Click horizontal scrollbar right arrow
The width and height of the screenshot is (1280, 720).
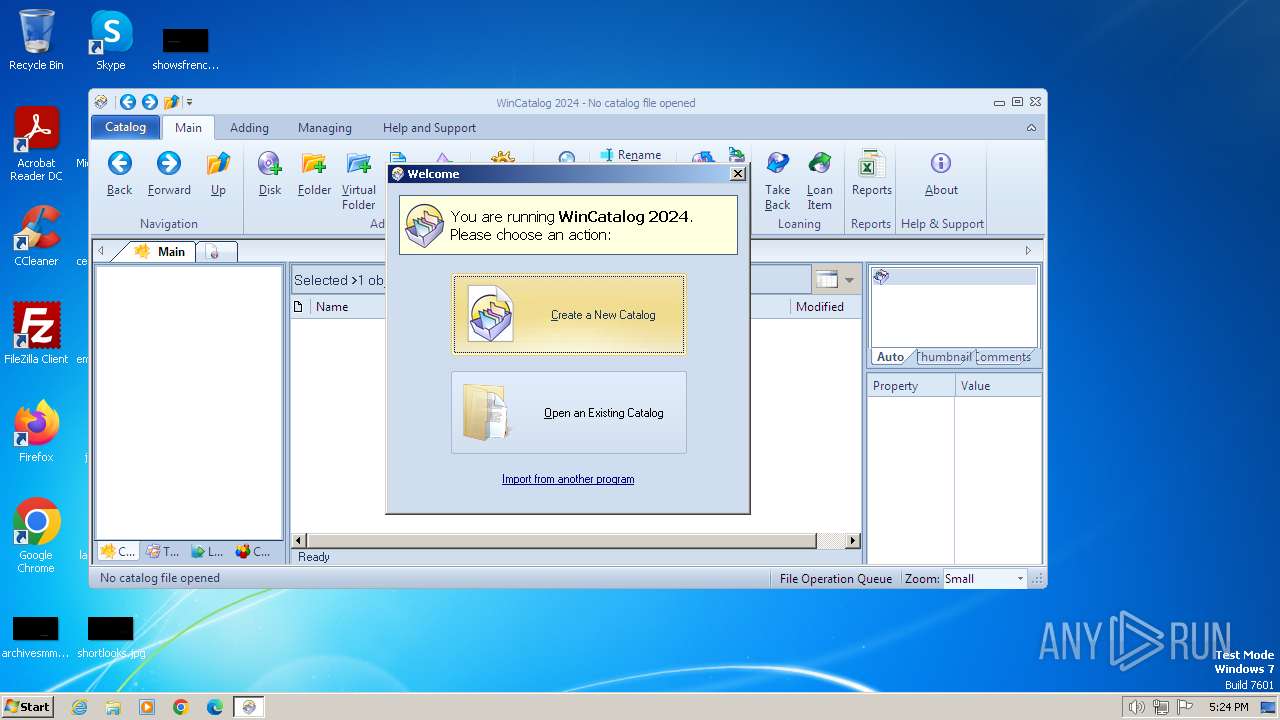[853, 541]
